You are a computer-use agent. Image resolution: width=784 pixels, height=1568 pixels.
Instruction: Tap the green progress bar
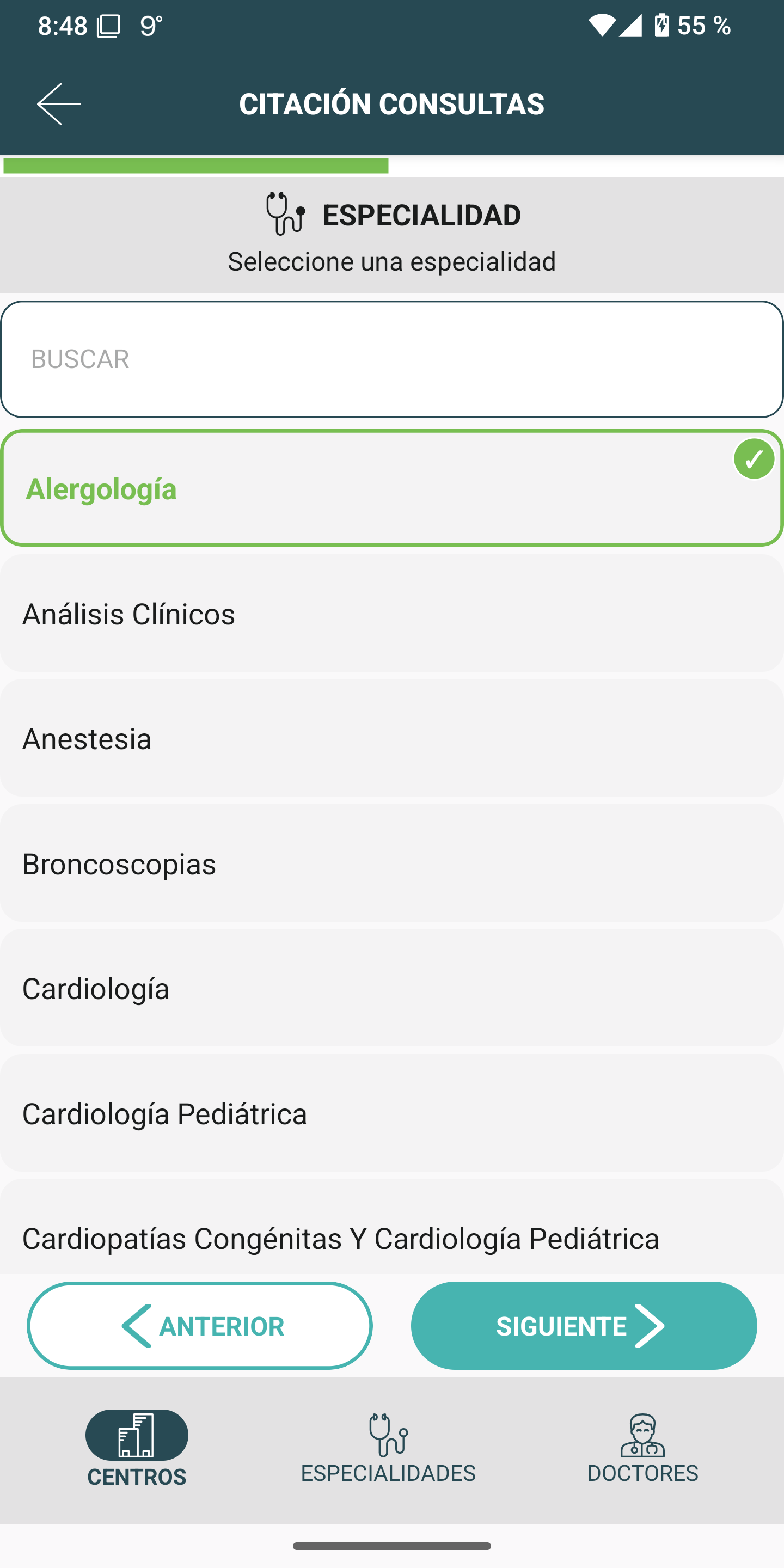(195, 166)
